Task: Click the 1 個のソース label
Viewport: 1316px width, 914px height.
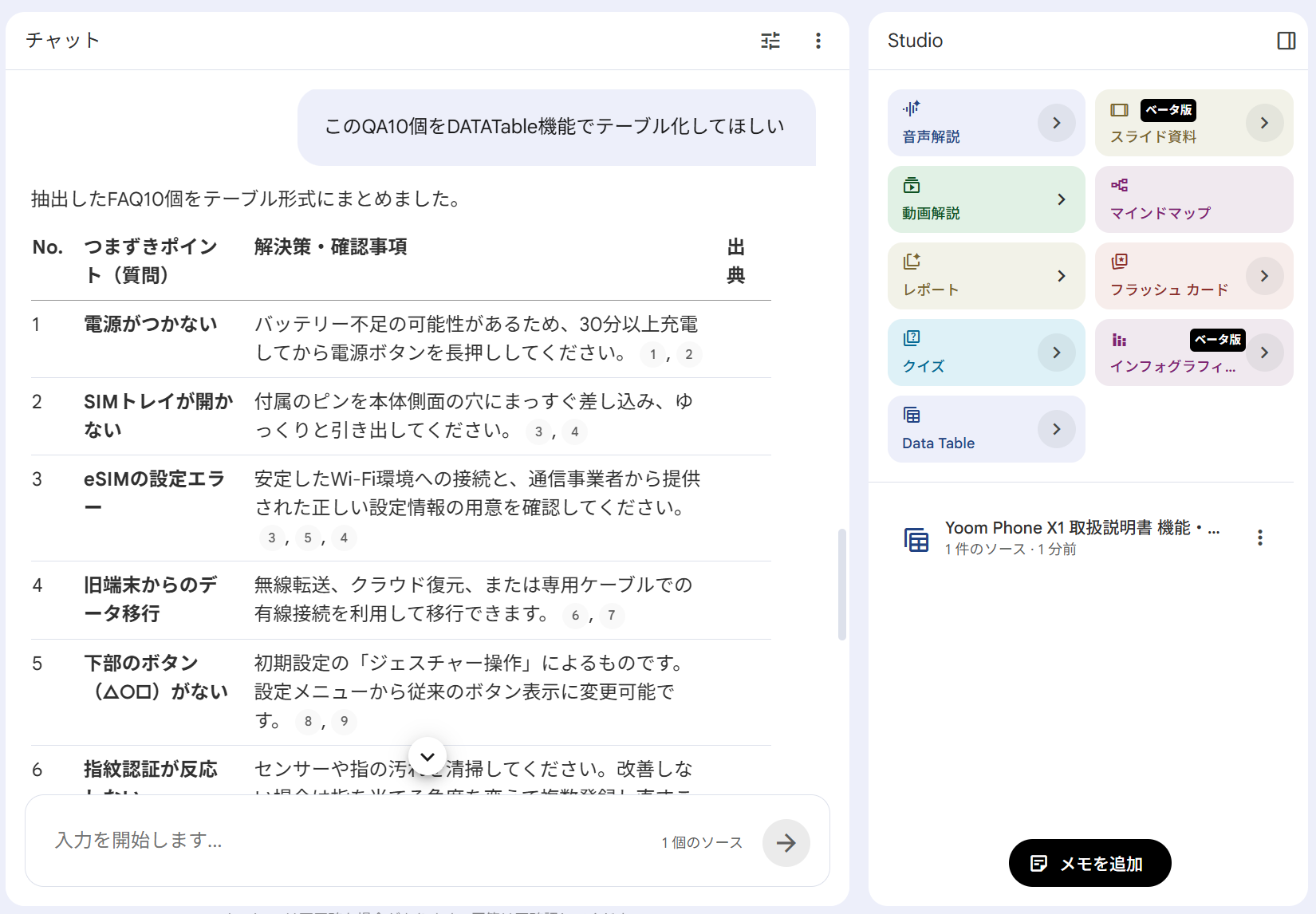Action: click(702, 843)
